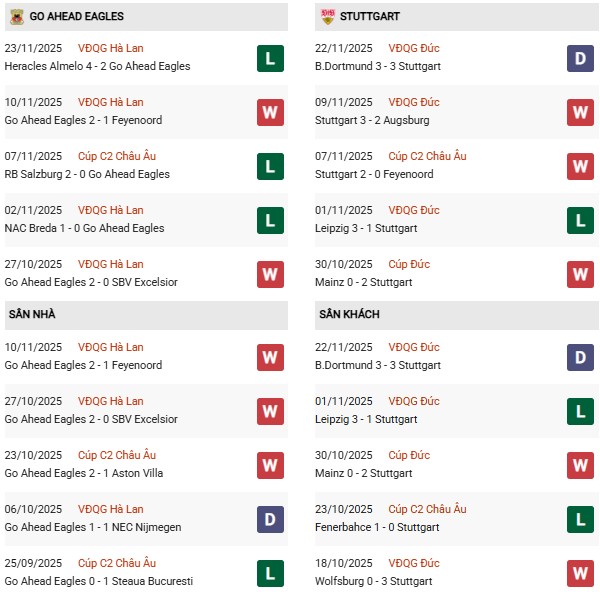Screen dimensions: 600x596
Task: Click the W badge for Wolfsburg vs Stuttgart
Action: 581,573
